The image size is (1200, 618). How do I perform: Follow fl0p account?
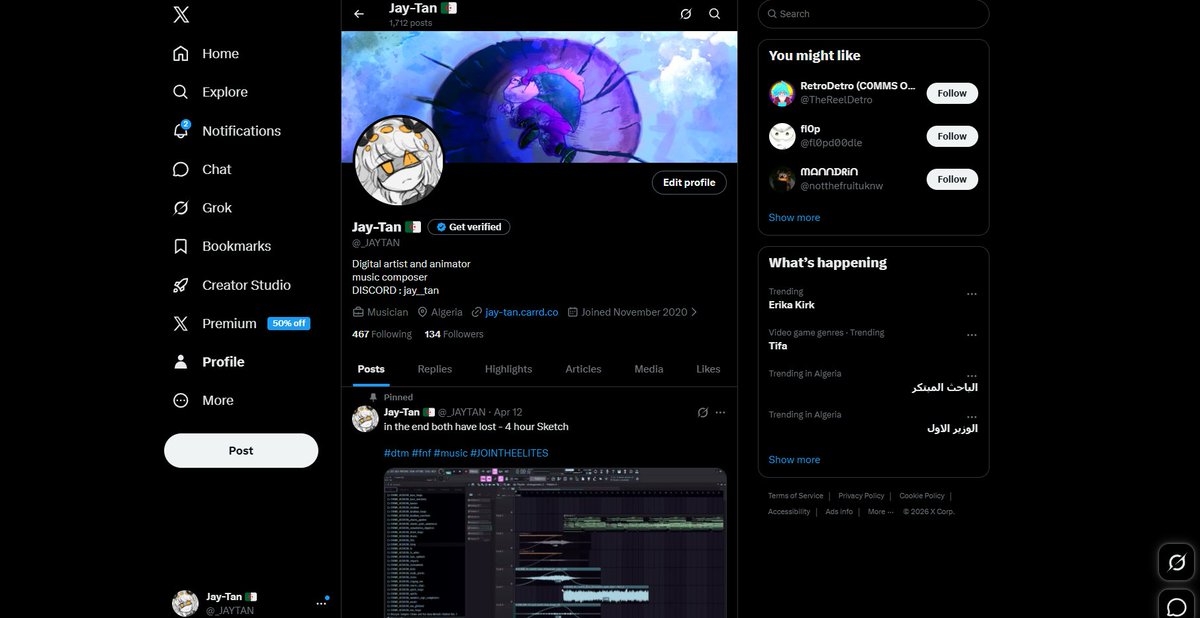952,136
